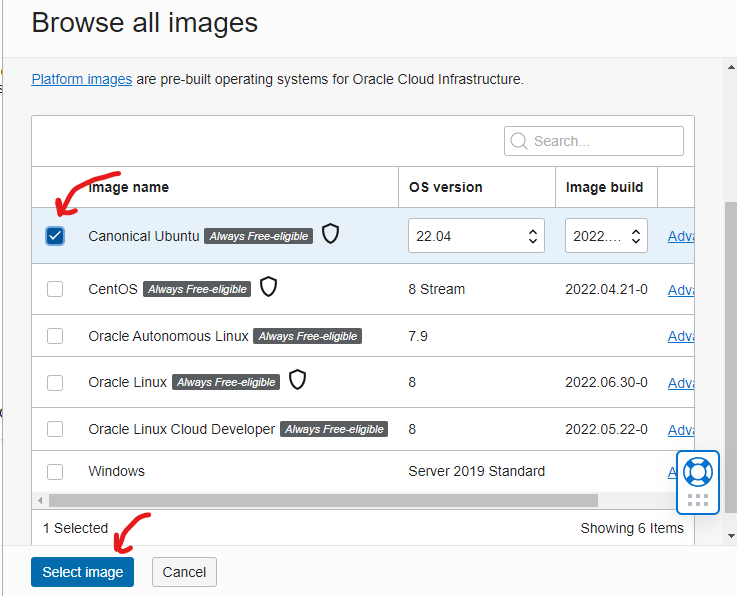The image size is (737, 596).
Task: Open the Platform images link
Action: (x=82, y=79)
